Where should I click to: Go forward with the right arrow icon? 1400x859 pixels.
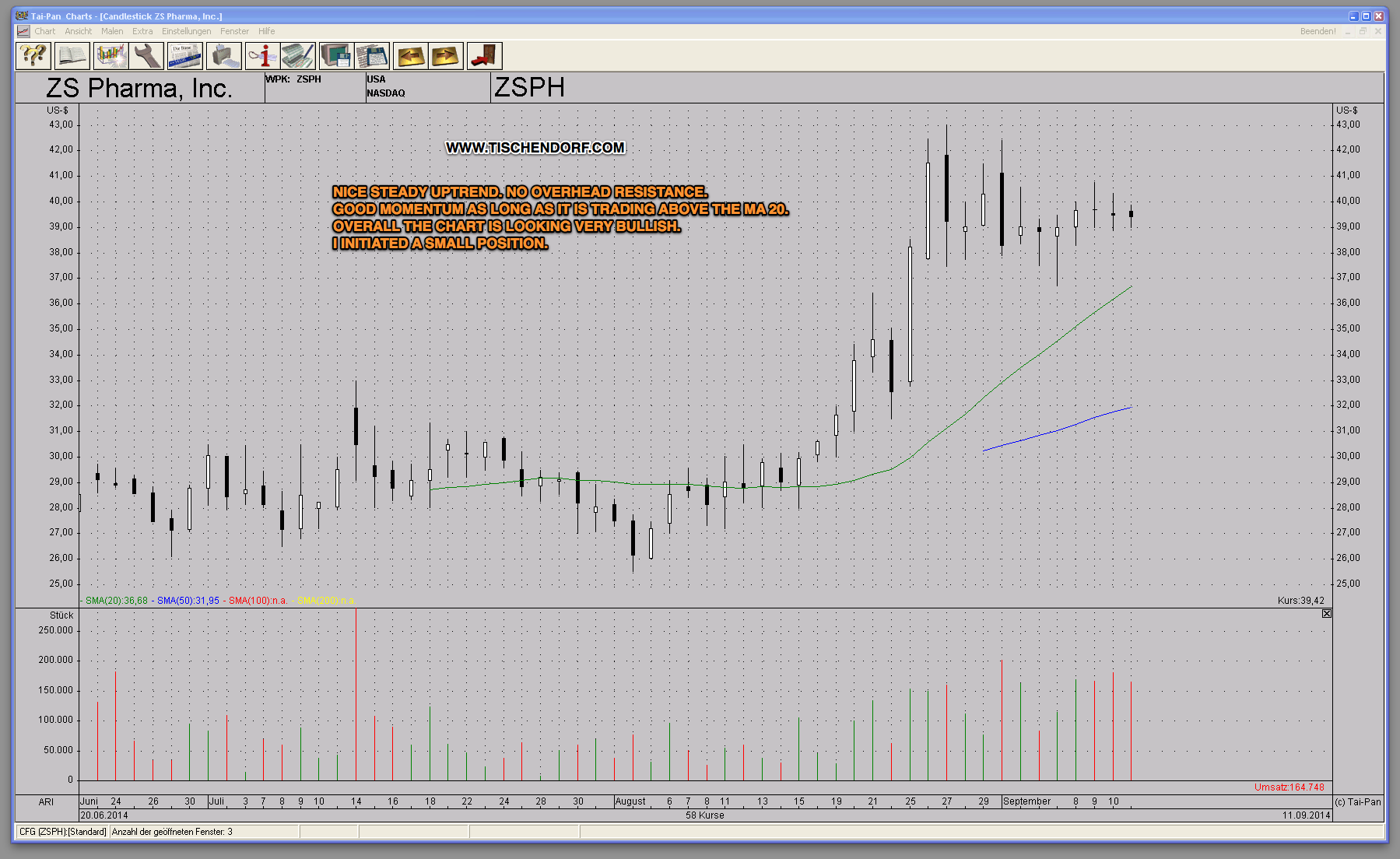point(446,56)
